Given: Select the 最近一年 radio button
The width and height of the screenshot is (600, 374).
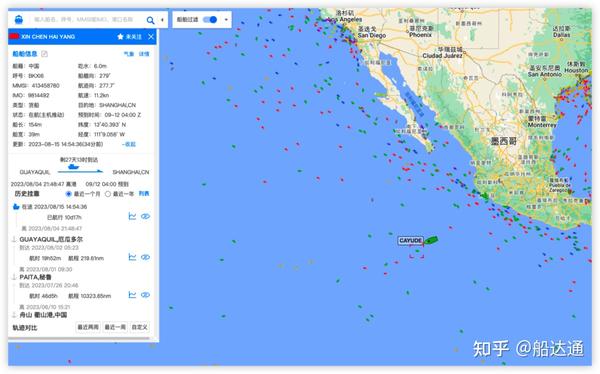Looking at the screenshot, I should 108,194.
